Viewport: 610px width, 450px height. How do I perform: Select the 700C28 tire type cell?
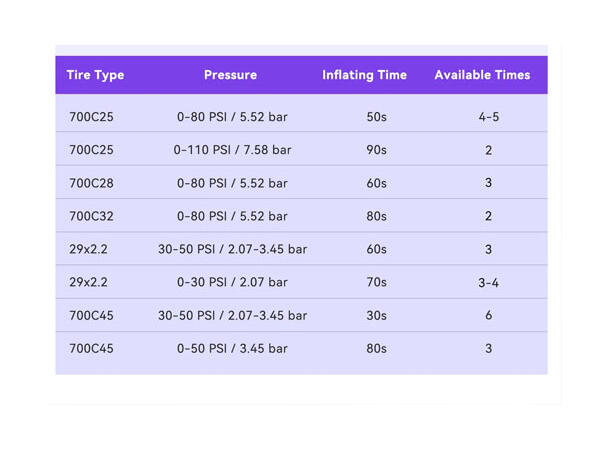(91, 183)
